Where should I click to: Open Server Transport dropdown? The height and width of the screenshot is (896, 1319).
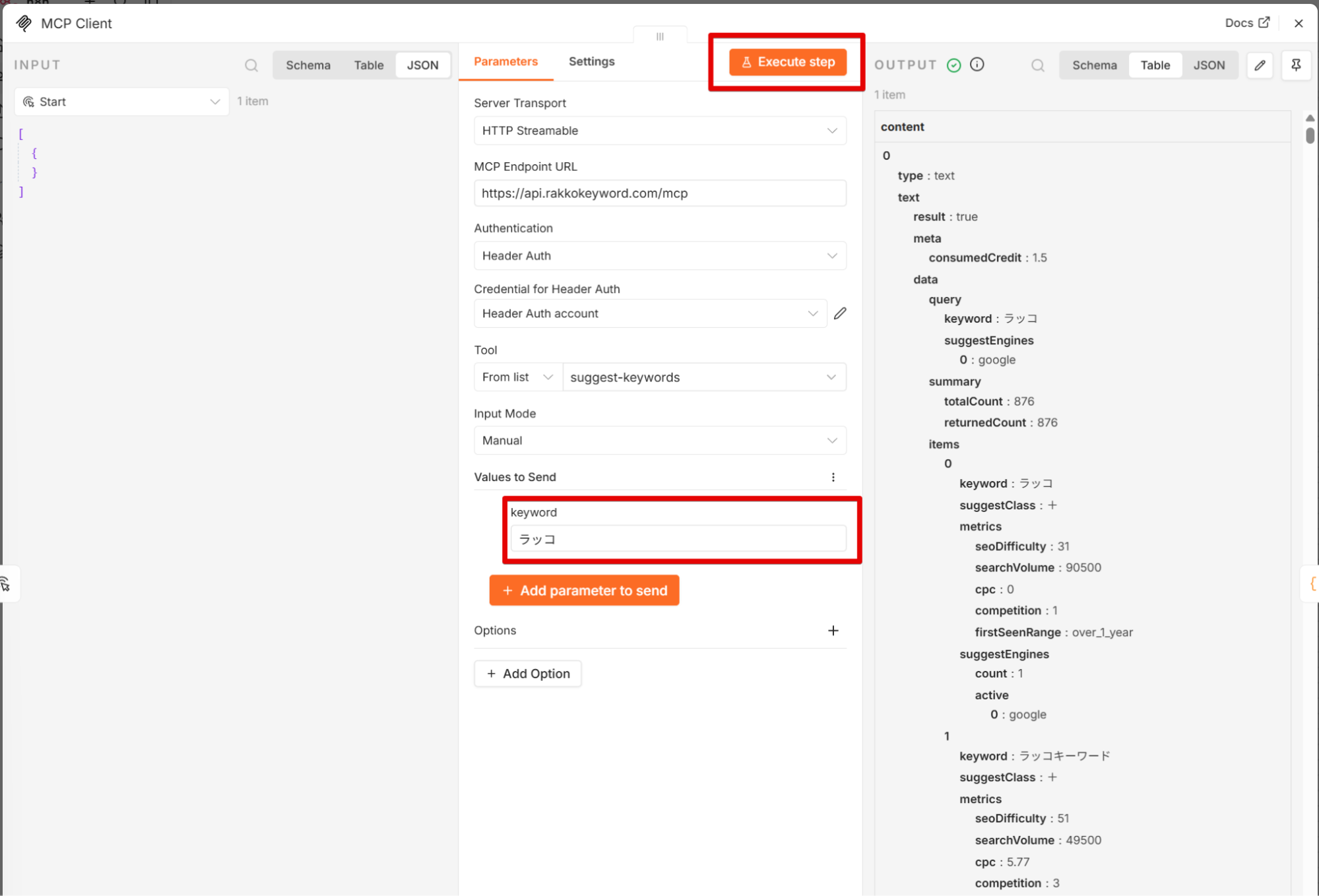(x=660, y=131)
